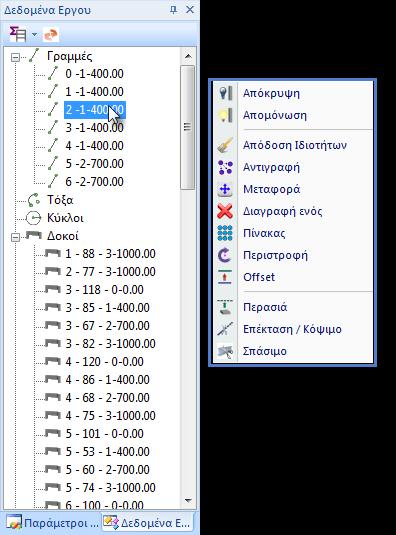Viewport: 396px width, 535px height.
Task: Select beam 4 - 120 - 0-0.00
Action: [104, 362]
